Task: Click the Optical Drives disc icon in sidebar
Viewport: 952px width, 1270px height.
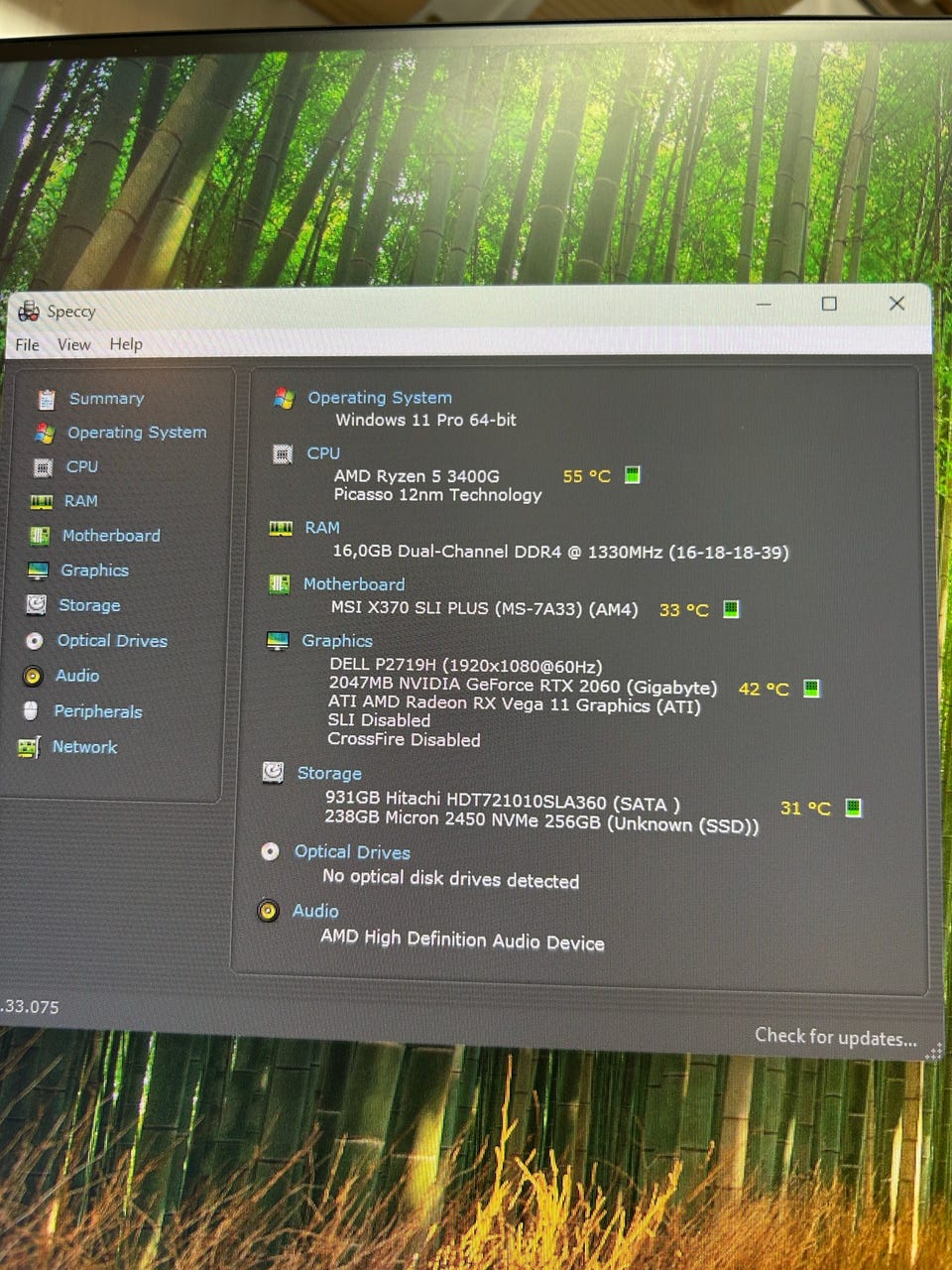Action: coord(35,641)
